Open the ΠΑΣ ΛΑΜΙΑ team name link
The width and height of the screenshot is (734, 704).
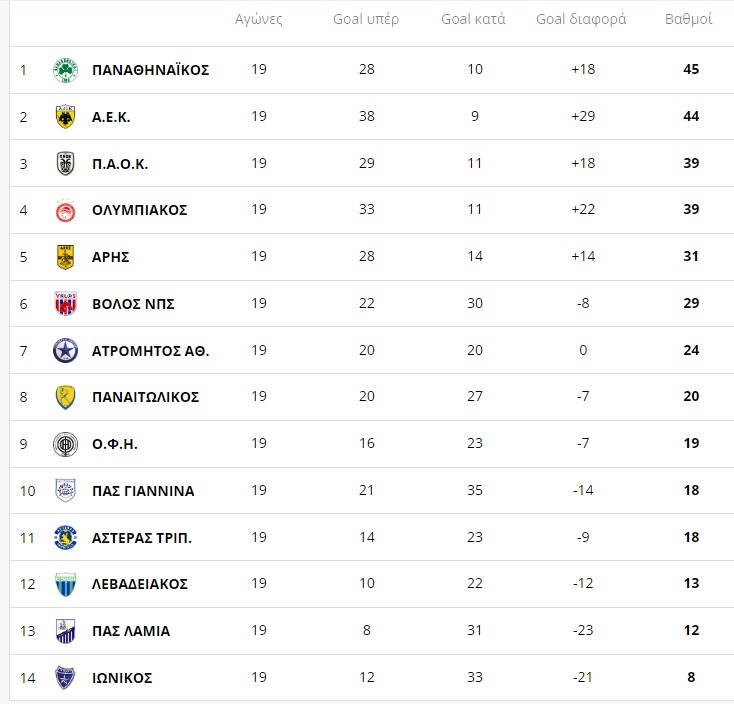(131, 631)
